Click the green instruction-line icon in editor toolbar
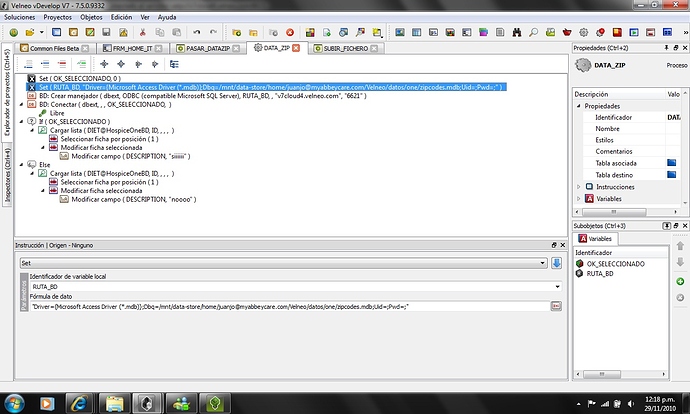This screenshot has height=414, width=690. [81, 64]
